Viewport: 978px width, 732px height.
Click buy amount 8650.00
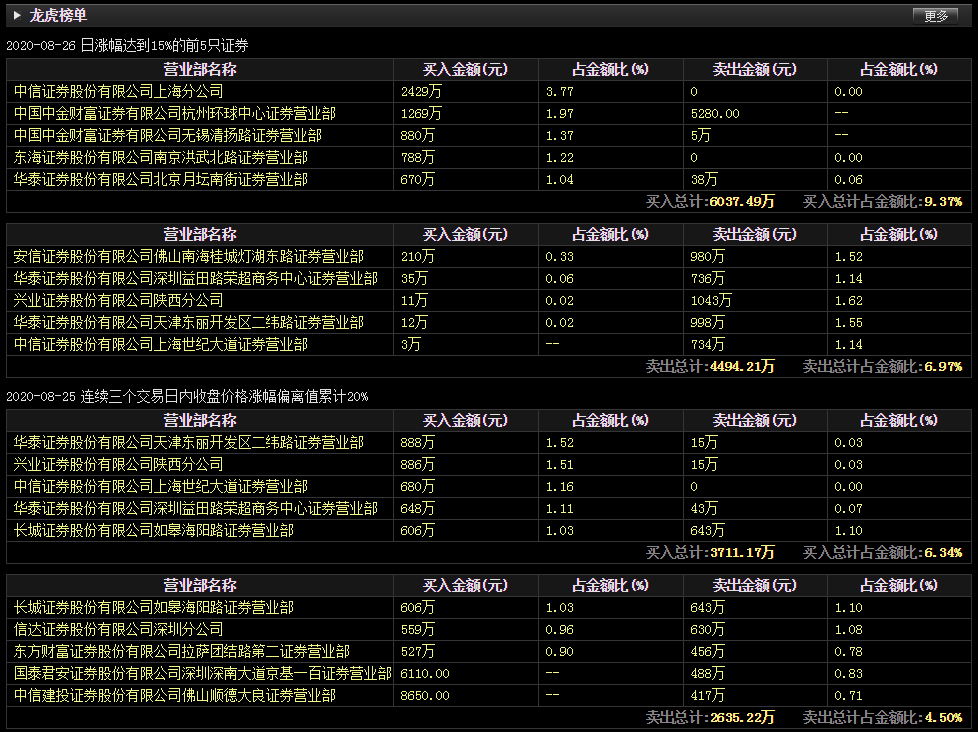coord(425,695)
